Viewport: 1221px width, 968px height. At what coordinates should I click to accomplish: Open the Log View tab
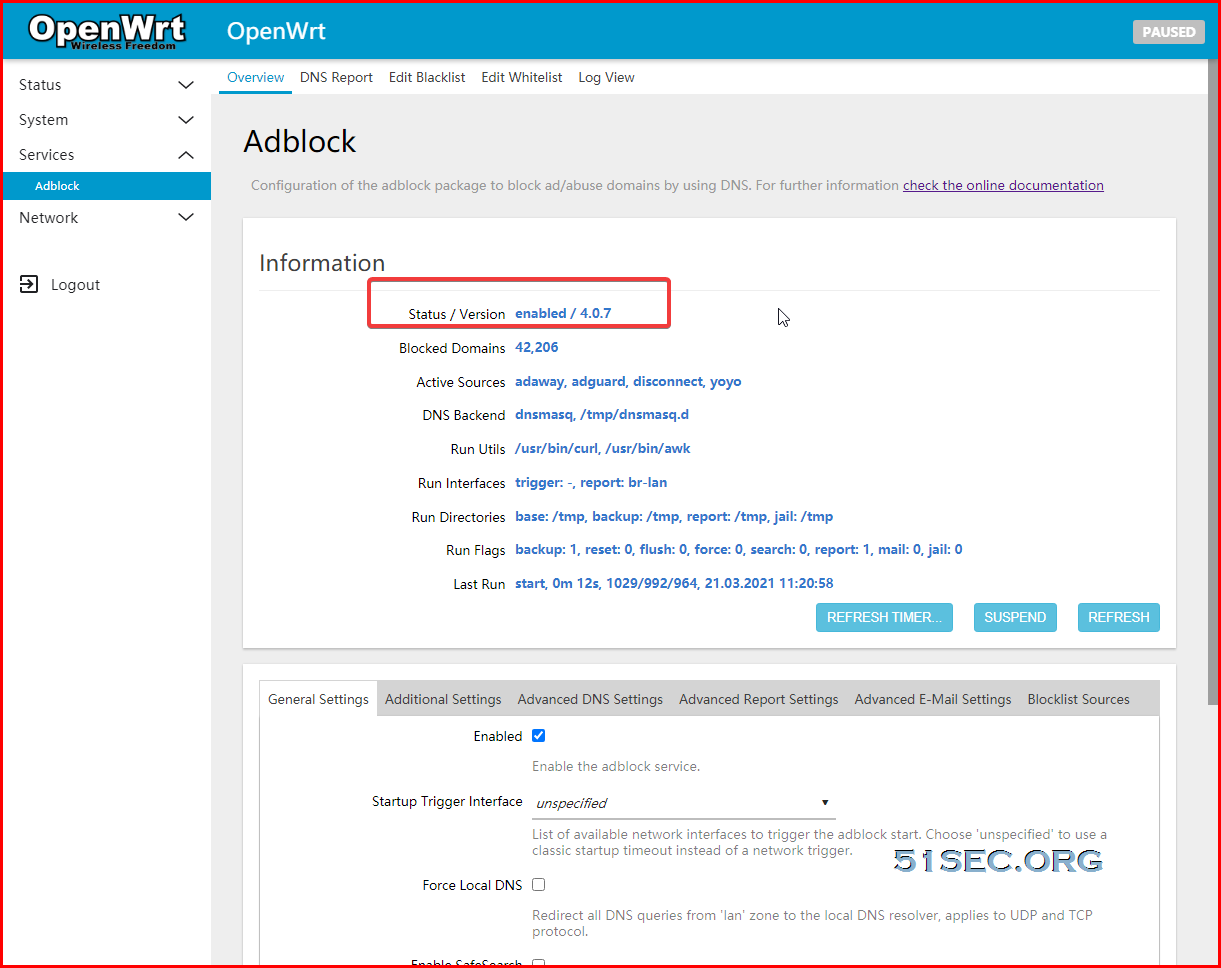point(606,78)
